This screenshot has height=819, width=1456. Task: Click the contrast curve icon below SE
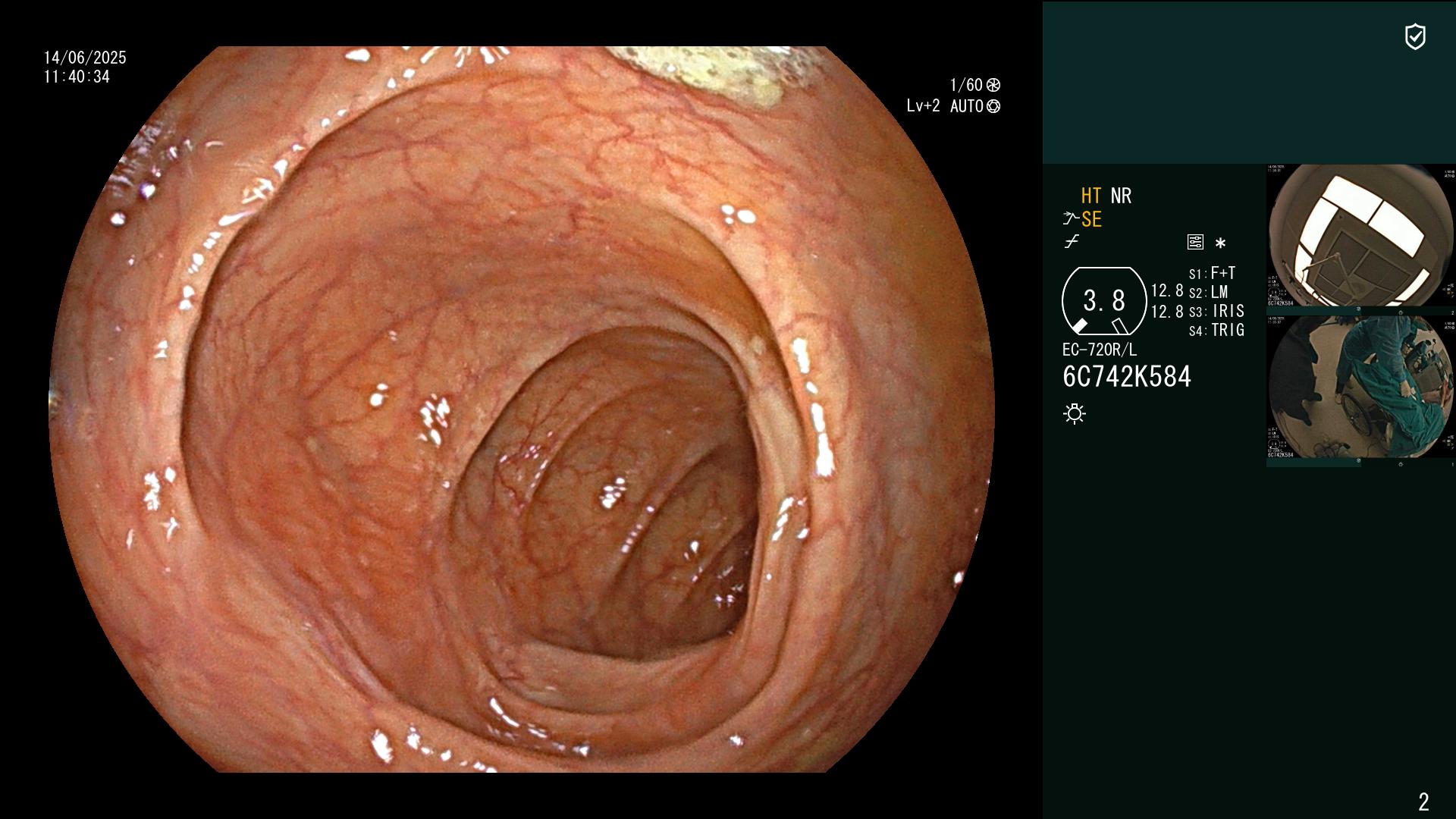(x=1072, y=242)
